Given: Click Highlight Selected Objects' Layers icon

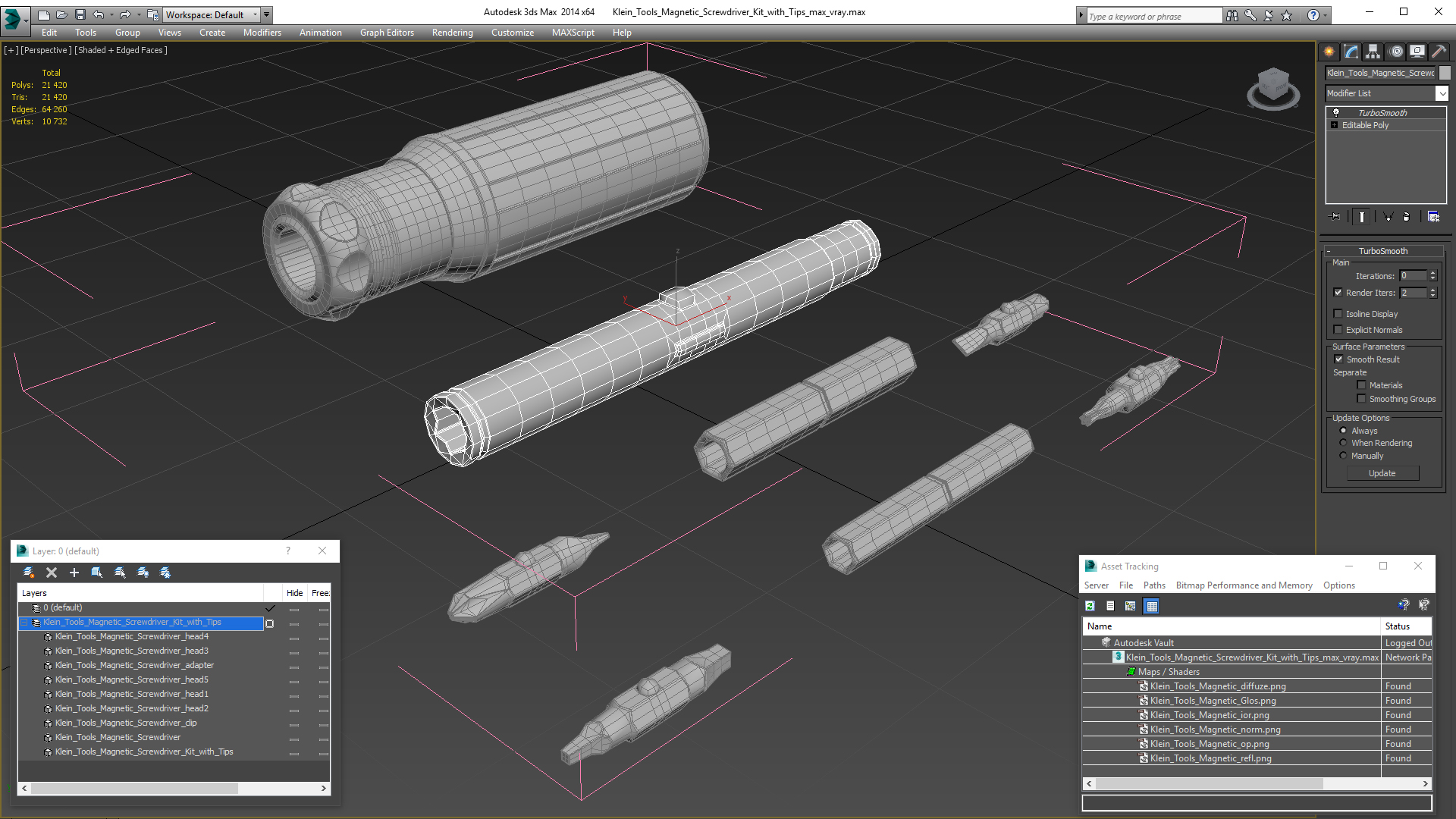Looking at the screenshot, I should (x=120, y=573).
